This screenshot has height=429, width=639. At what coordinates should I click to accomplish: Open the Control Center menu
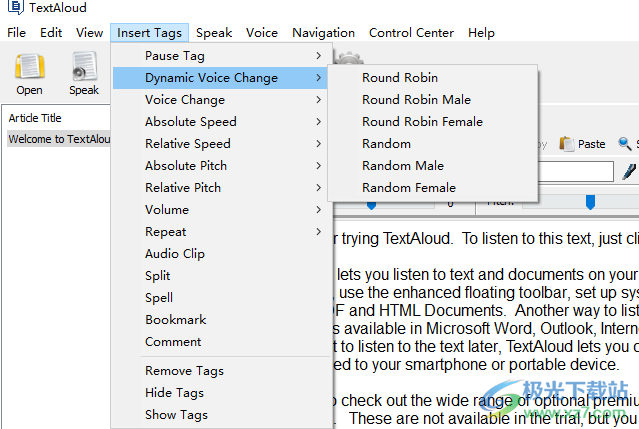(x=411, y=33)
